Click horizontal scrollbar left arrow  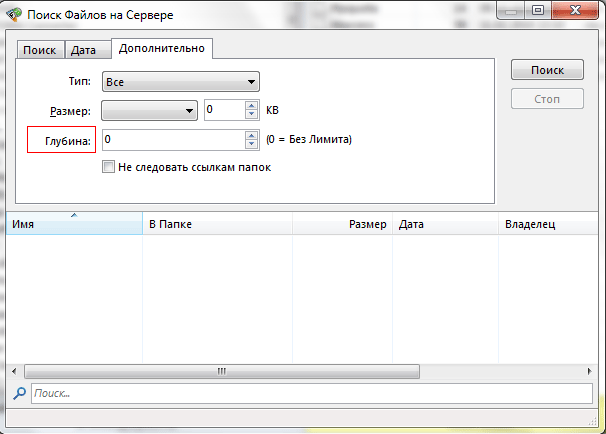pos(15,371)
